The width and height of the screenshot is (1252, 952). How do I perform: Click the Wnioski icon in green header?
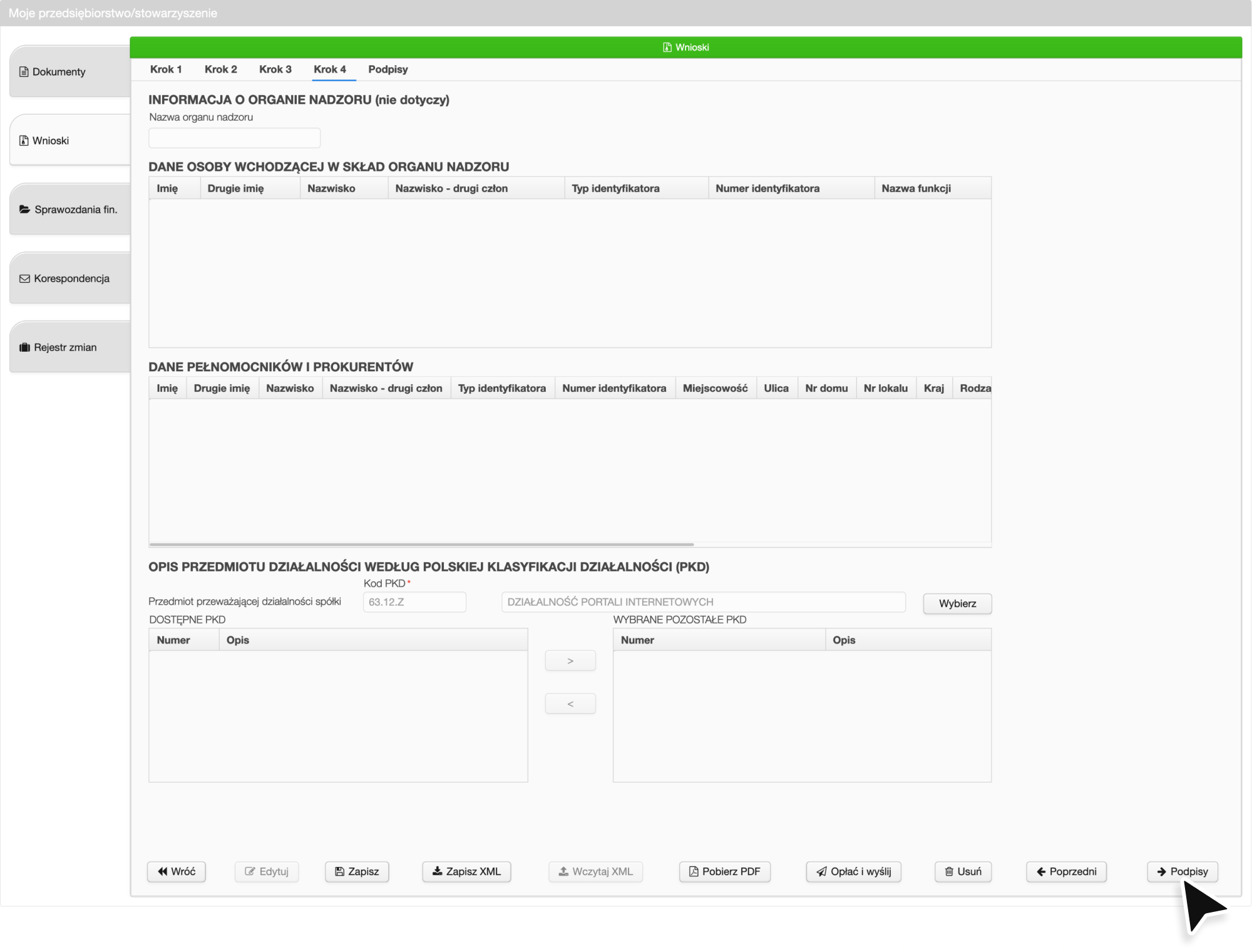coord(667,48)
